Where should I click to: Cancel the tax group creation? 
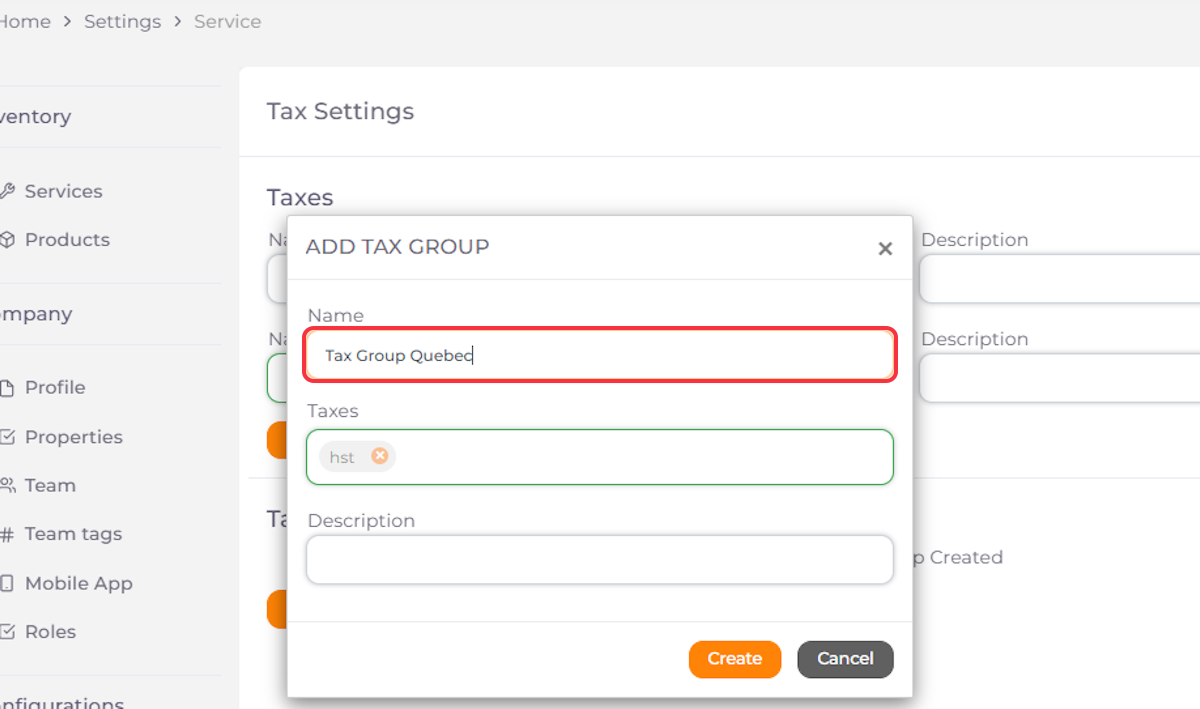[x=845, y=659]
